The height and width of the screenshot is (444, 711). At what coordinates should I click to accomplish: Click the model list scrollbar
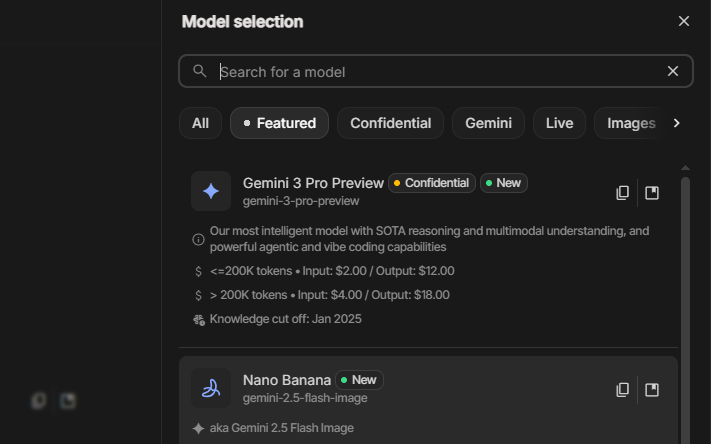pos(685,300)
